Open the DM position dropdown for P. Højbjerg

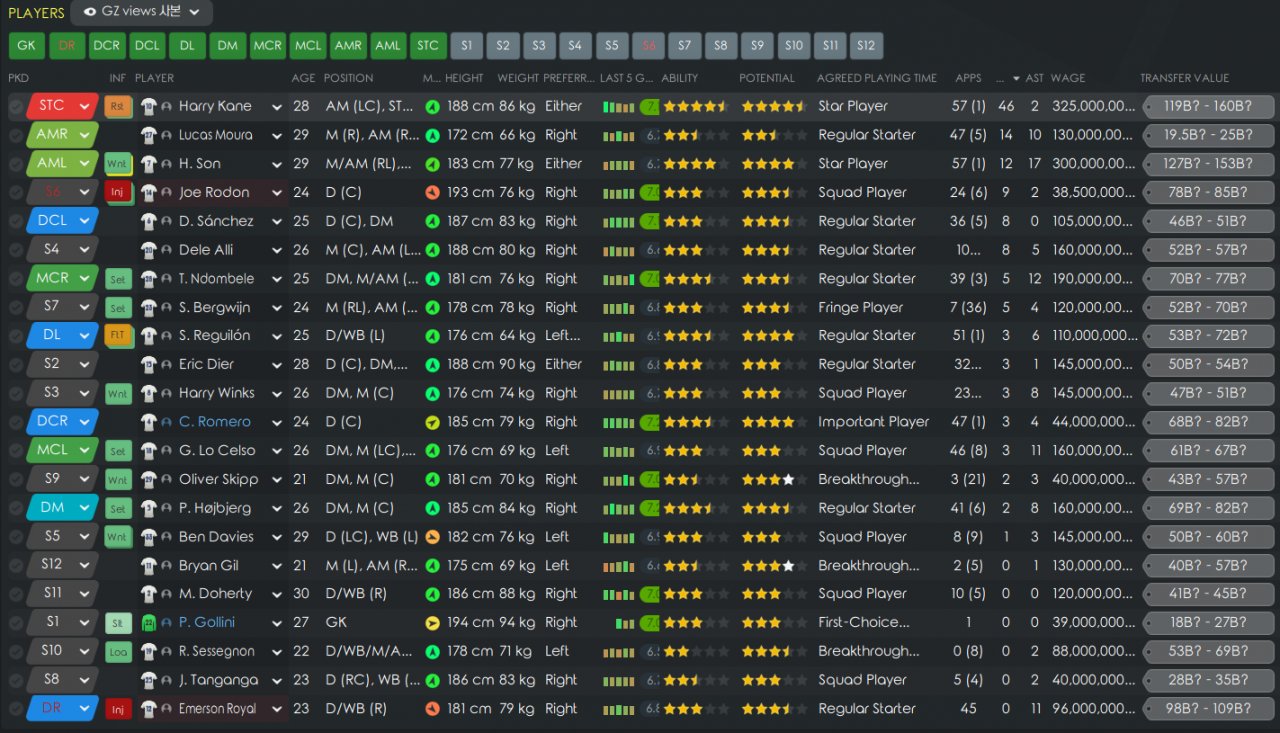point(62,508)
